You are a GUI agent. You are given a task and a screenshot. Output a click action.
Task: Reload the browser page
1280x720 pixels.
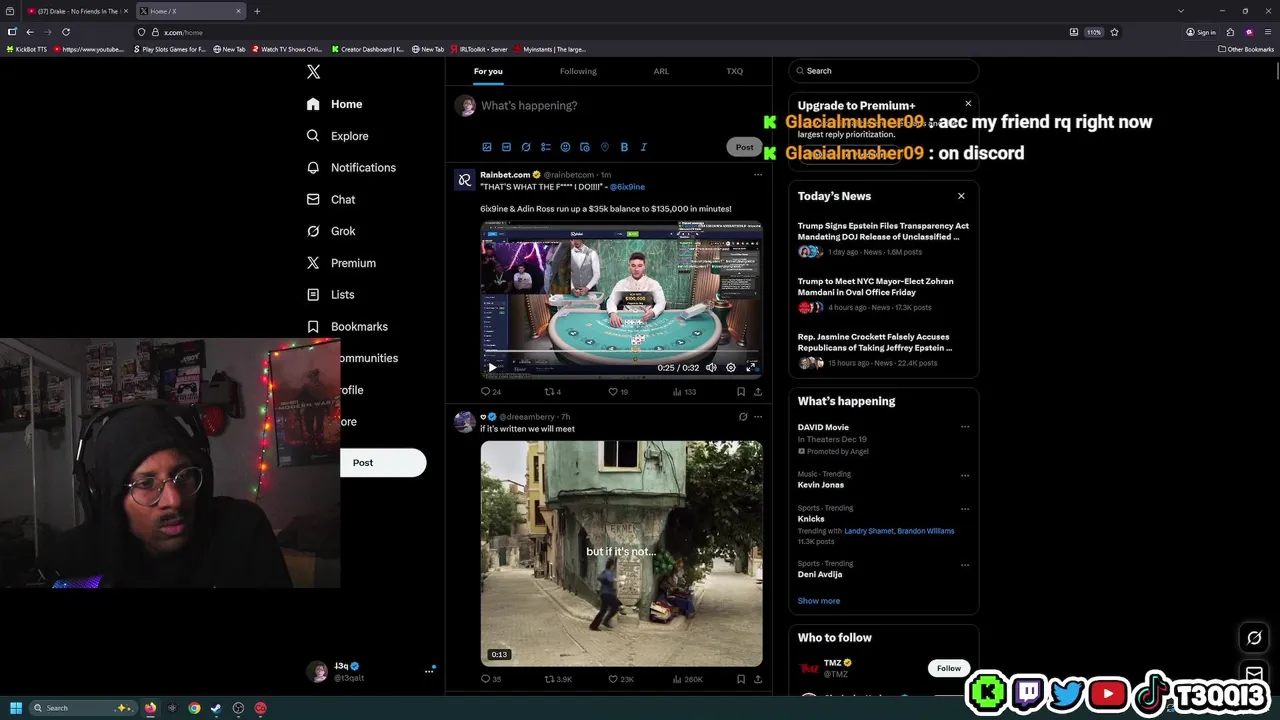coord(66,32)
